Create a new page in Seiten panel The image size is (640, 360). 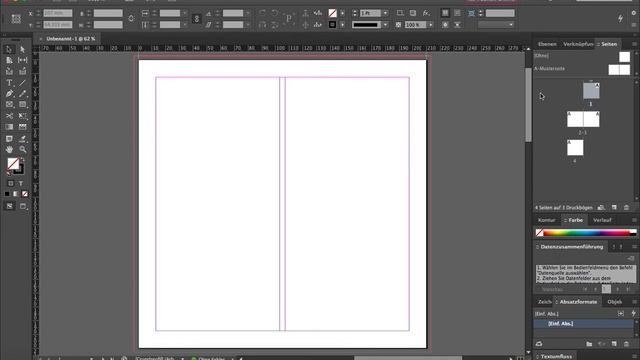click(614, 208)
